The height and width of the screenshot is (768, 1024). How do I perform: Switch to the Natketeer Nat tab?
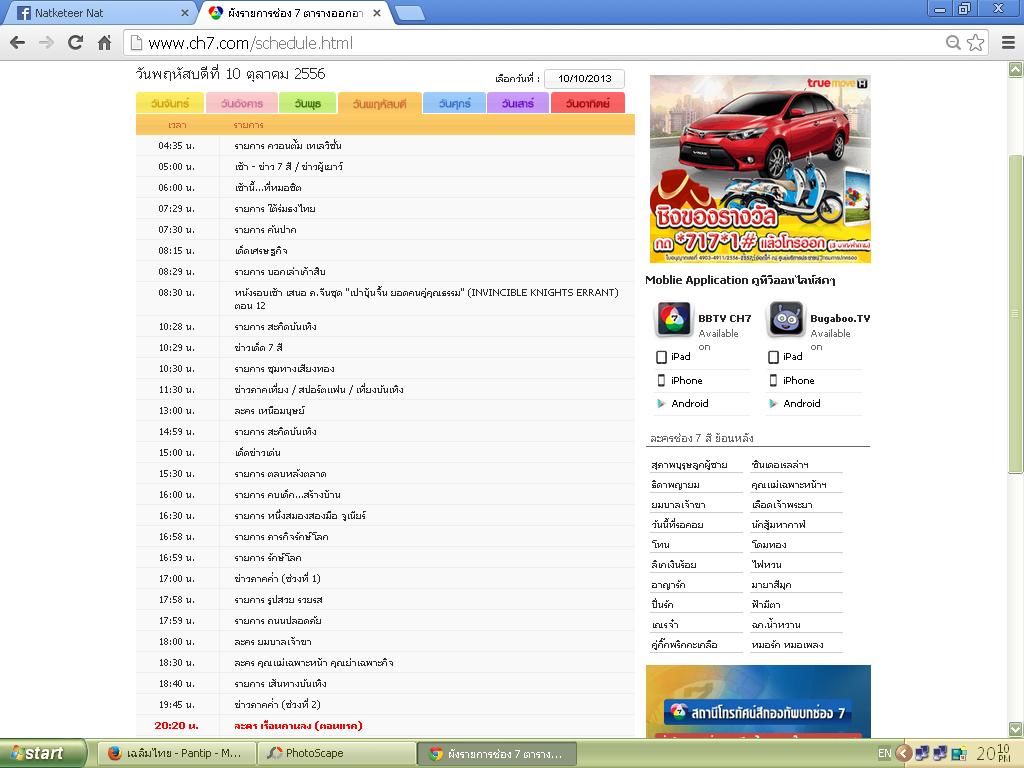coord(98,13)
